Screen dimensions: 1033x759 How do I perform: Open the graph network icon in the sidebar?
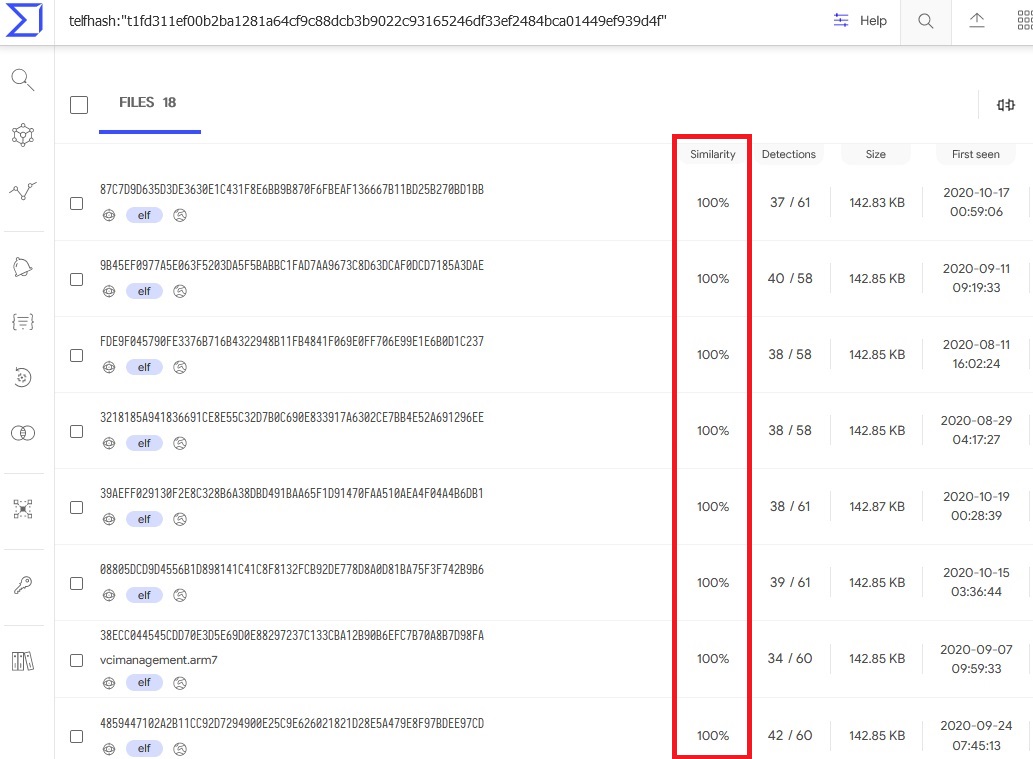(x=24, y=135)
